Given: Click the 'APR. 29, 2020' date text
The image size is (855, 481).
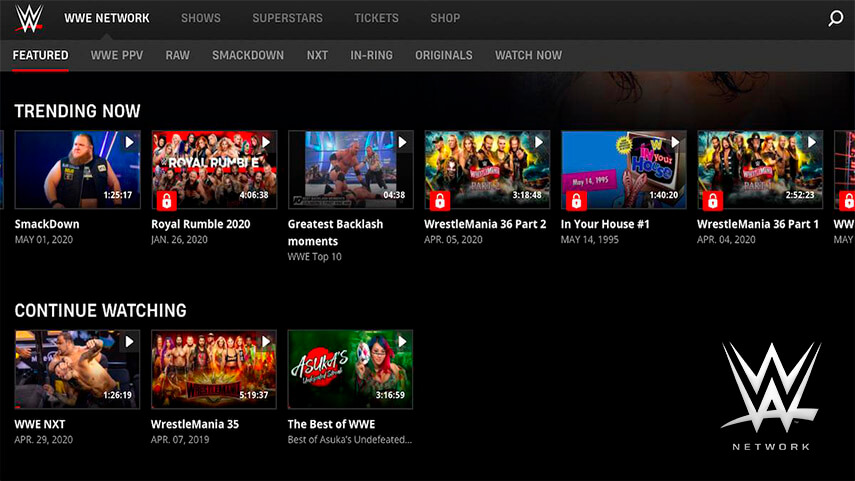Looking at the screenshot, I should (44, 439).
